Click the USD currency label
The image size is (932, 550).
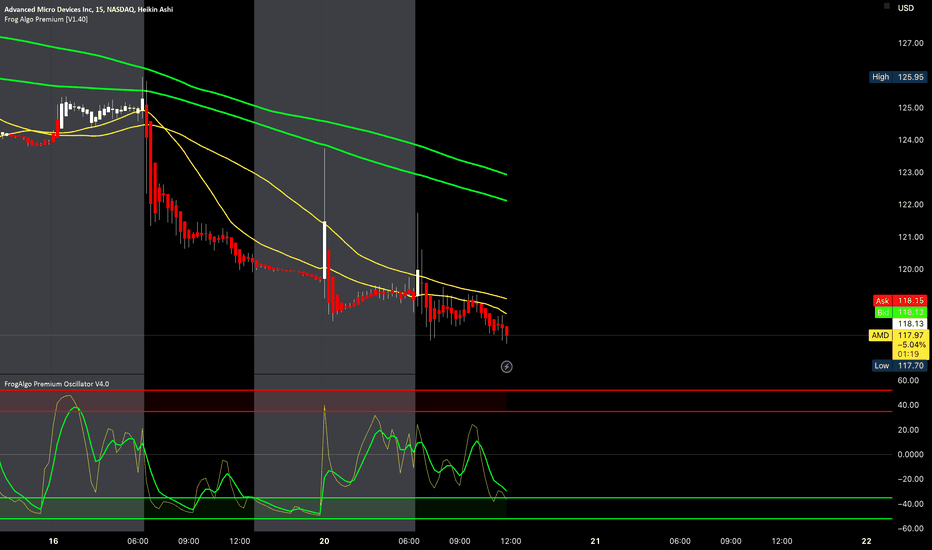click(905, 8)
